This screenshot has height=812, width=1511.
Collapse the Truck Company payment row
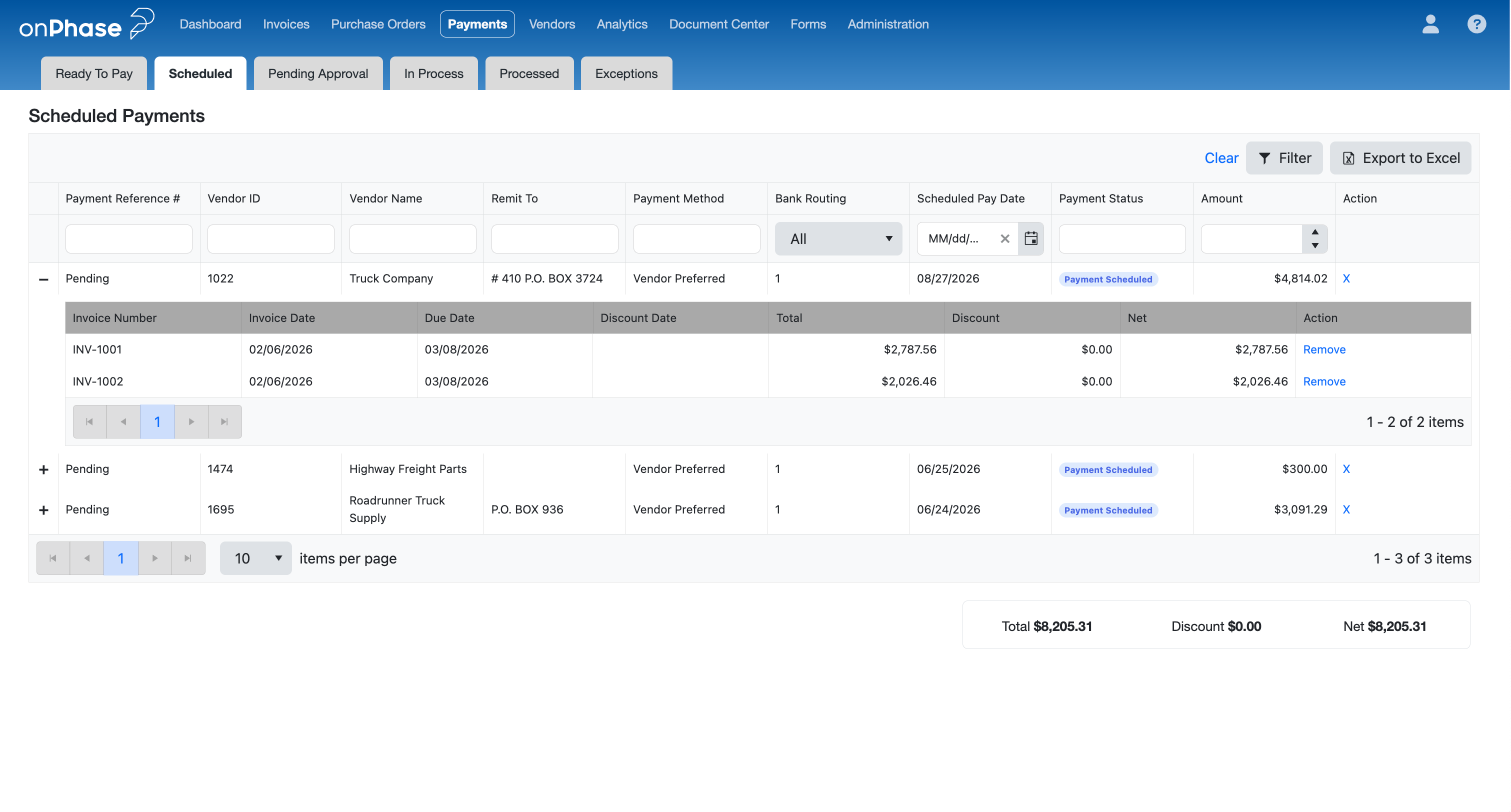point(43,279)
